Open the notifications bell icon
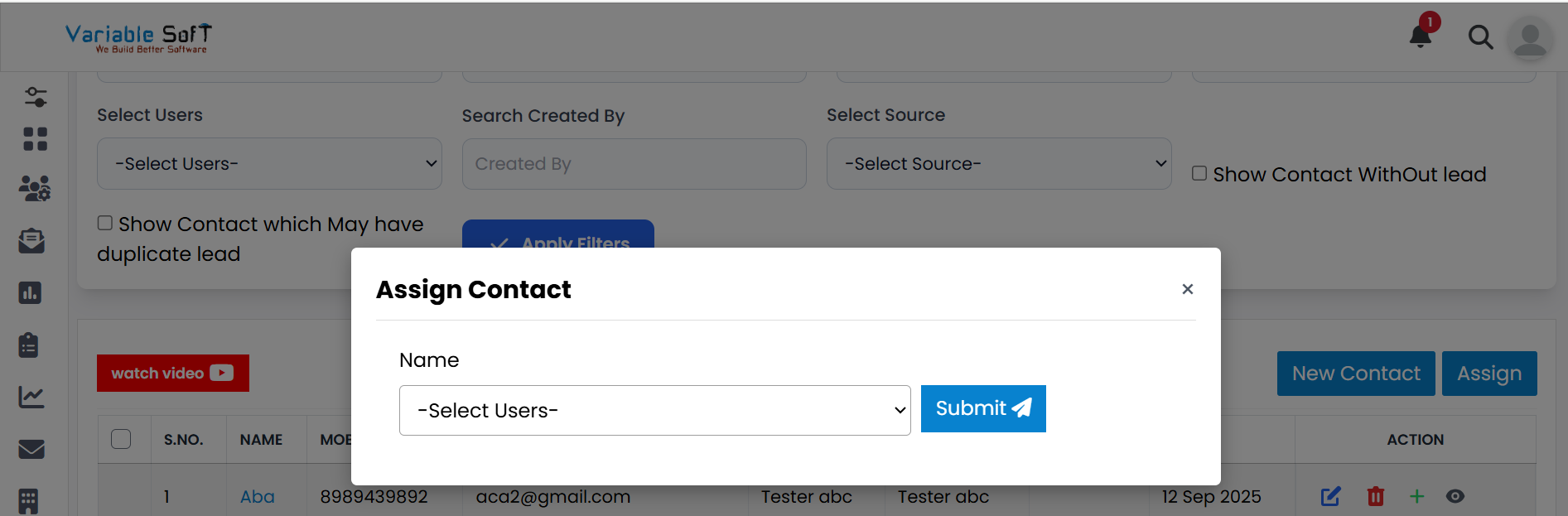The height and width of the screenshot is (516, 1568). [1418, 36]
